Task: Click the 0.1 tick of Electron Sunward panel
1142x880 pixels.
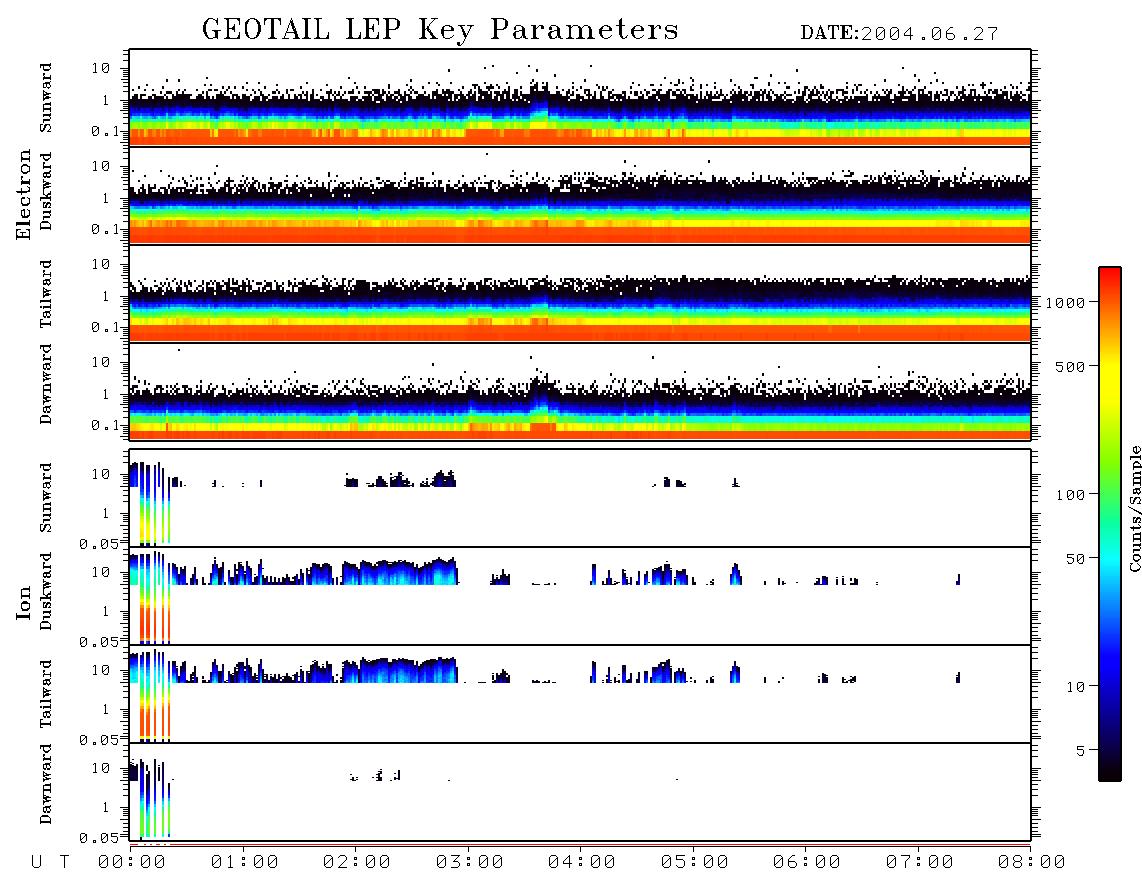Action: click(x=106, y=131)
